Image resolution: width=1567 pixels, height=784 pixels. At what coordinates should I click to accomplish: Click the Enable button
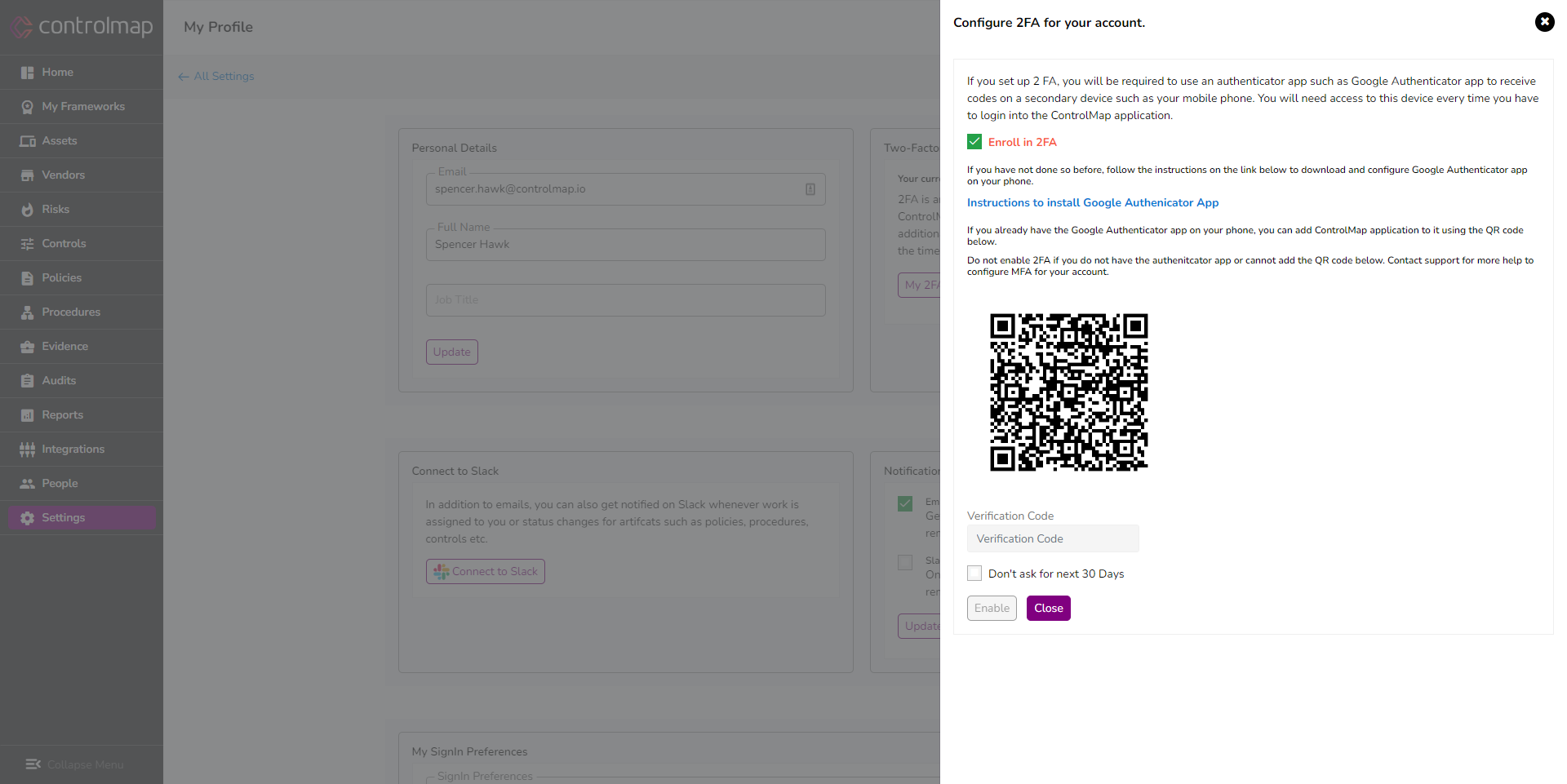click(x=992, y=609)
